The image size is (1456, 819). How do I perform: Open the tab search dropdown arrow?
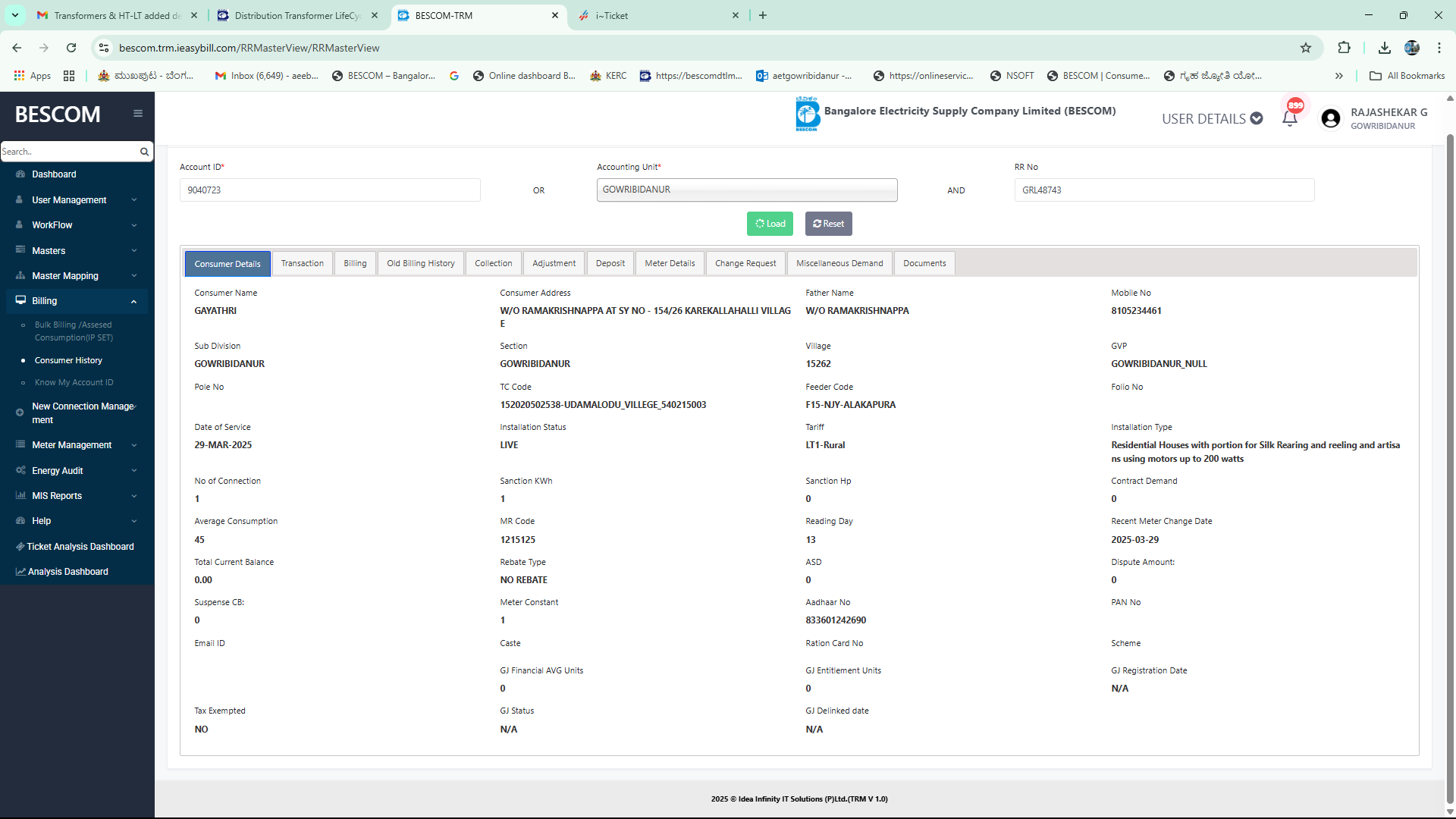(15, 15)
